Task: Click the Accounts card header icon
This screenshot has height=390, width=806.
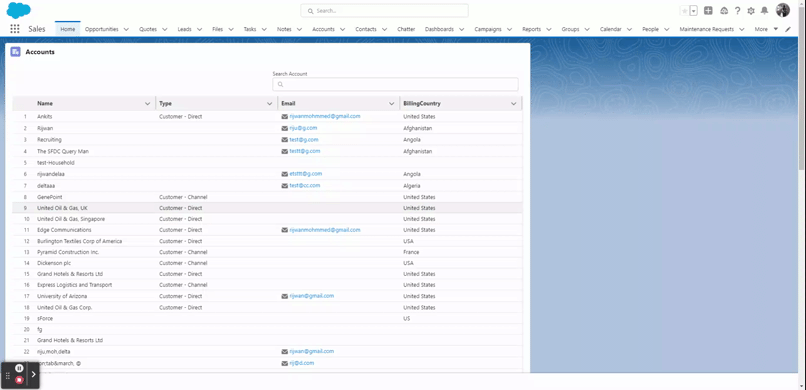Action: pos(15,52)
